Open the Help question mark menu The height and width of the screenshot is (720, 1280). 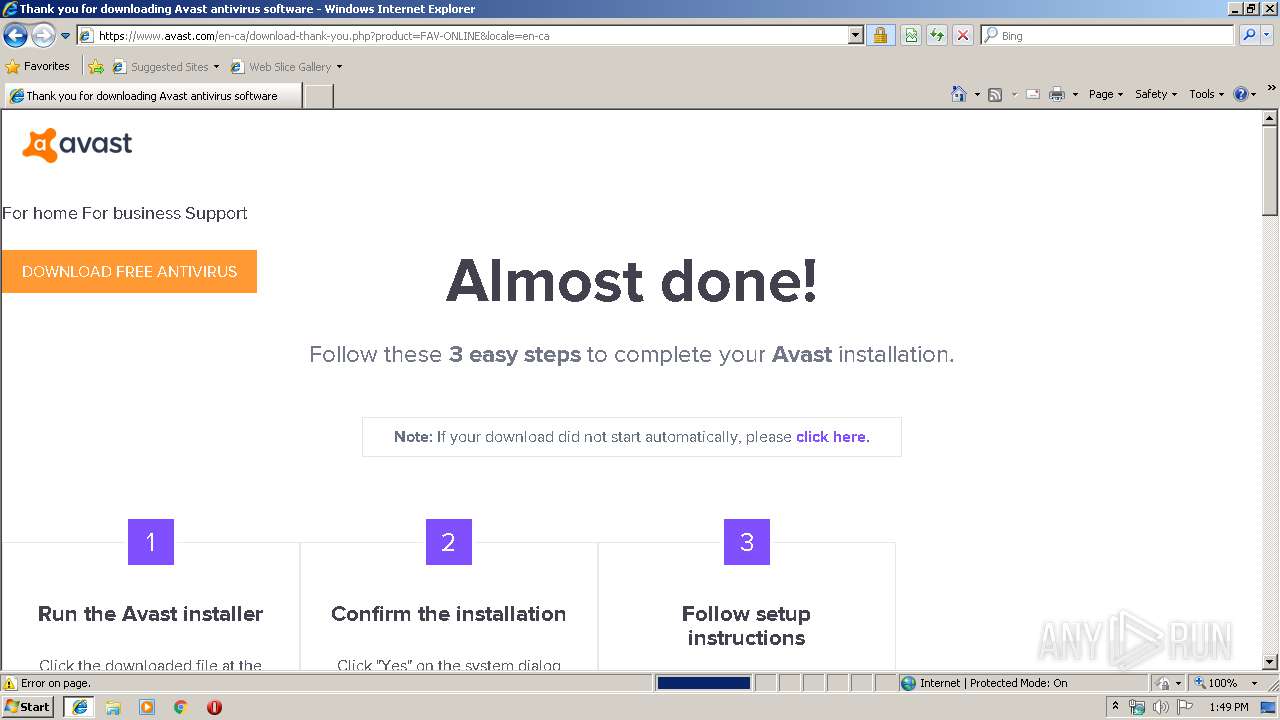1245,94
